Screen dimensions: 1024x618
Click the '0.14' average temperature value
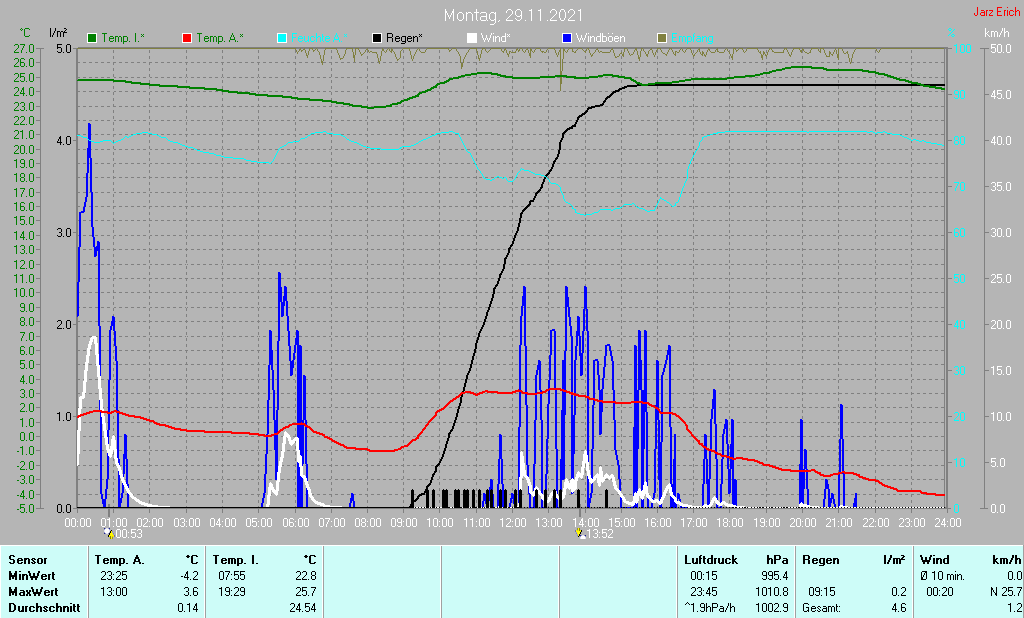187,608
